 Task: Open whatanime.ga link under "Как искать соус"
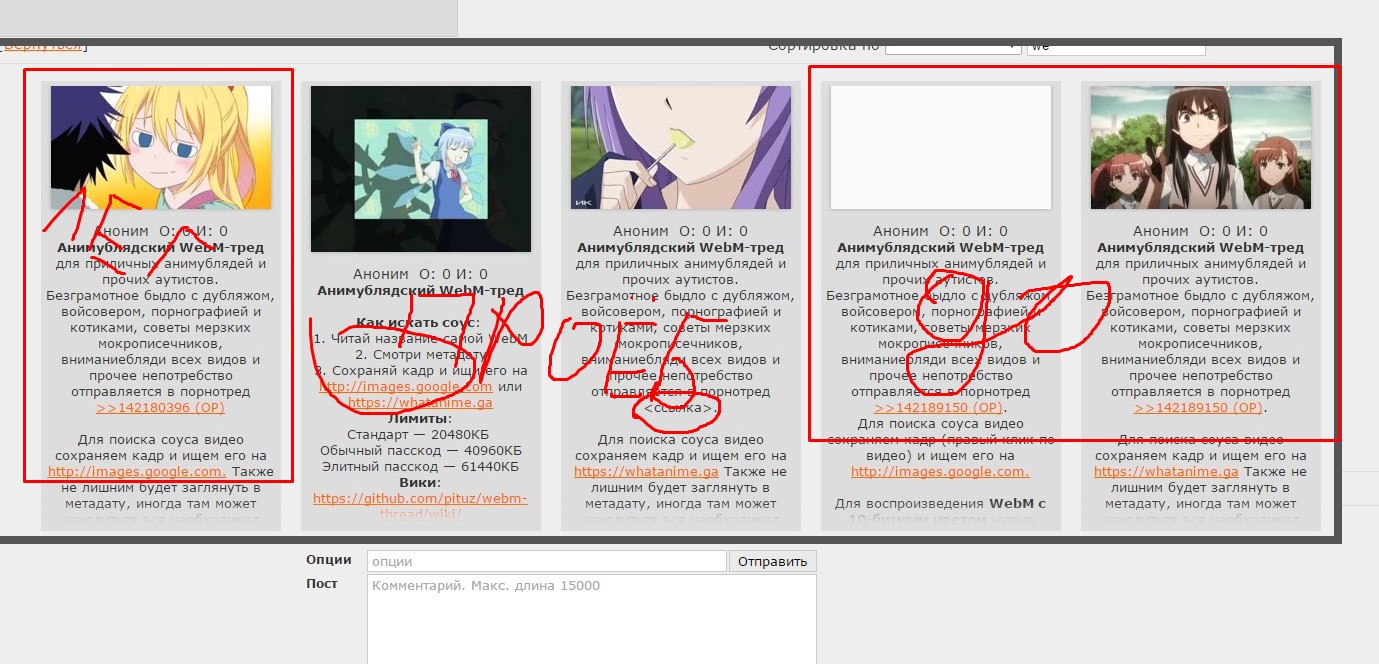click(x=421, y=403)
